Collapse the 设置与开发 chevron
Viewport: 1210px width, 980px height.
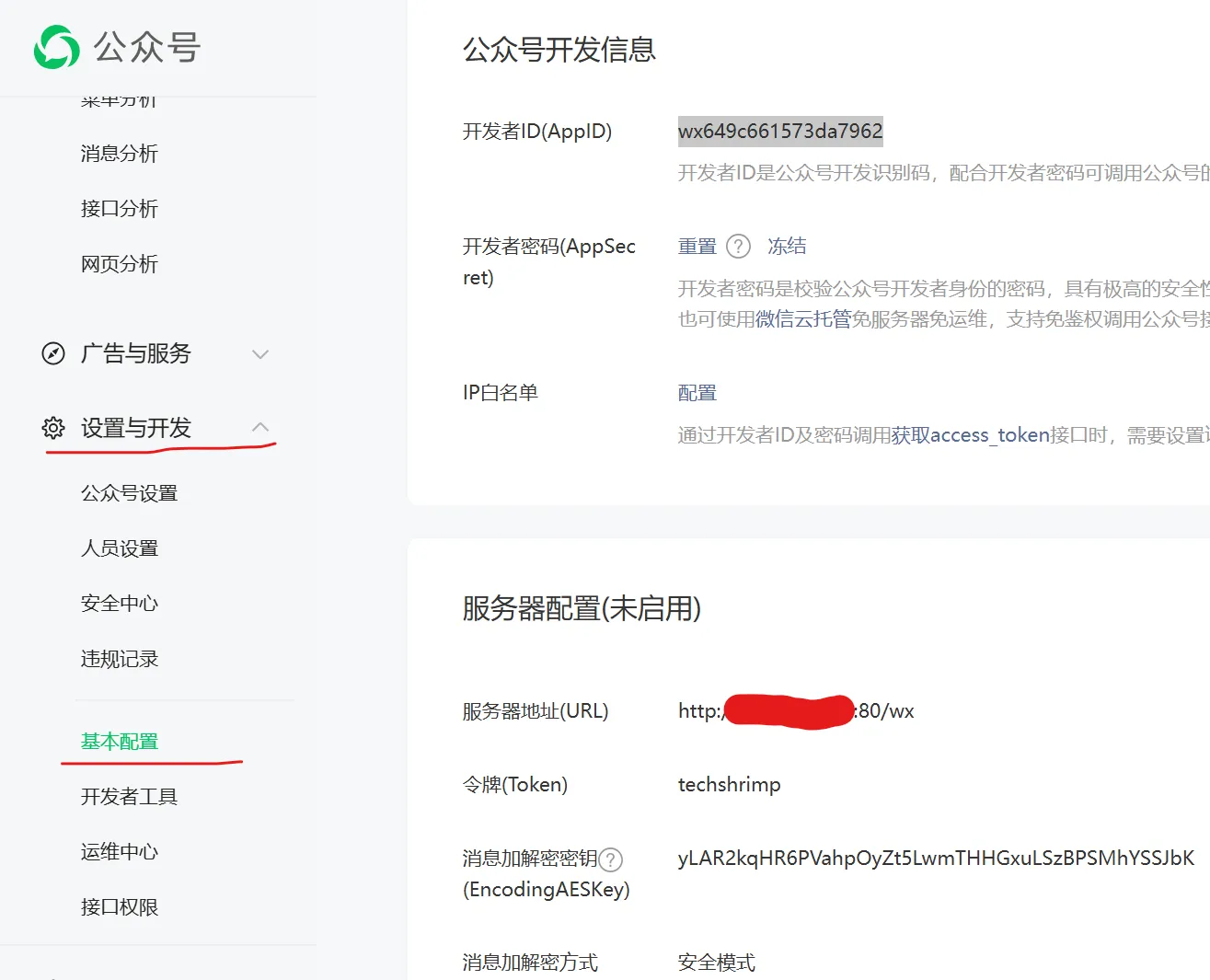[x=260, y=427]
